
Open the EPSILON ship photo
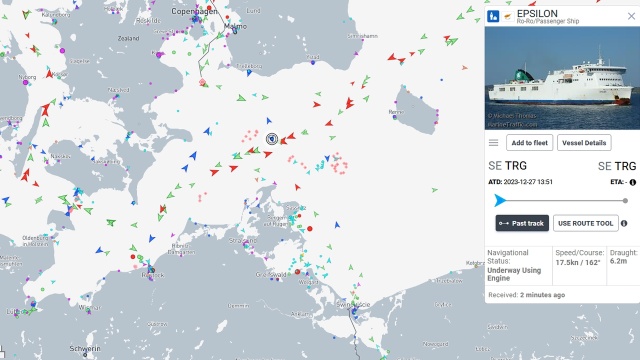pyautogui.click(x=562, y=78)
